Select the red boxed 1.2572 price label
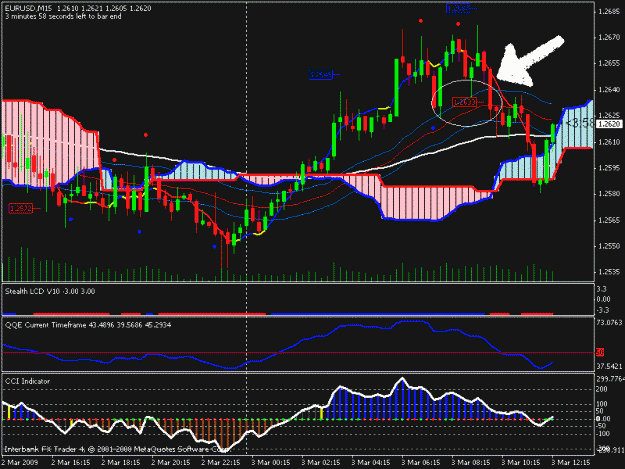Viewport: 625px width, 469px height. tap(21, 208)
